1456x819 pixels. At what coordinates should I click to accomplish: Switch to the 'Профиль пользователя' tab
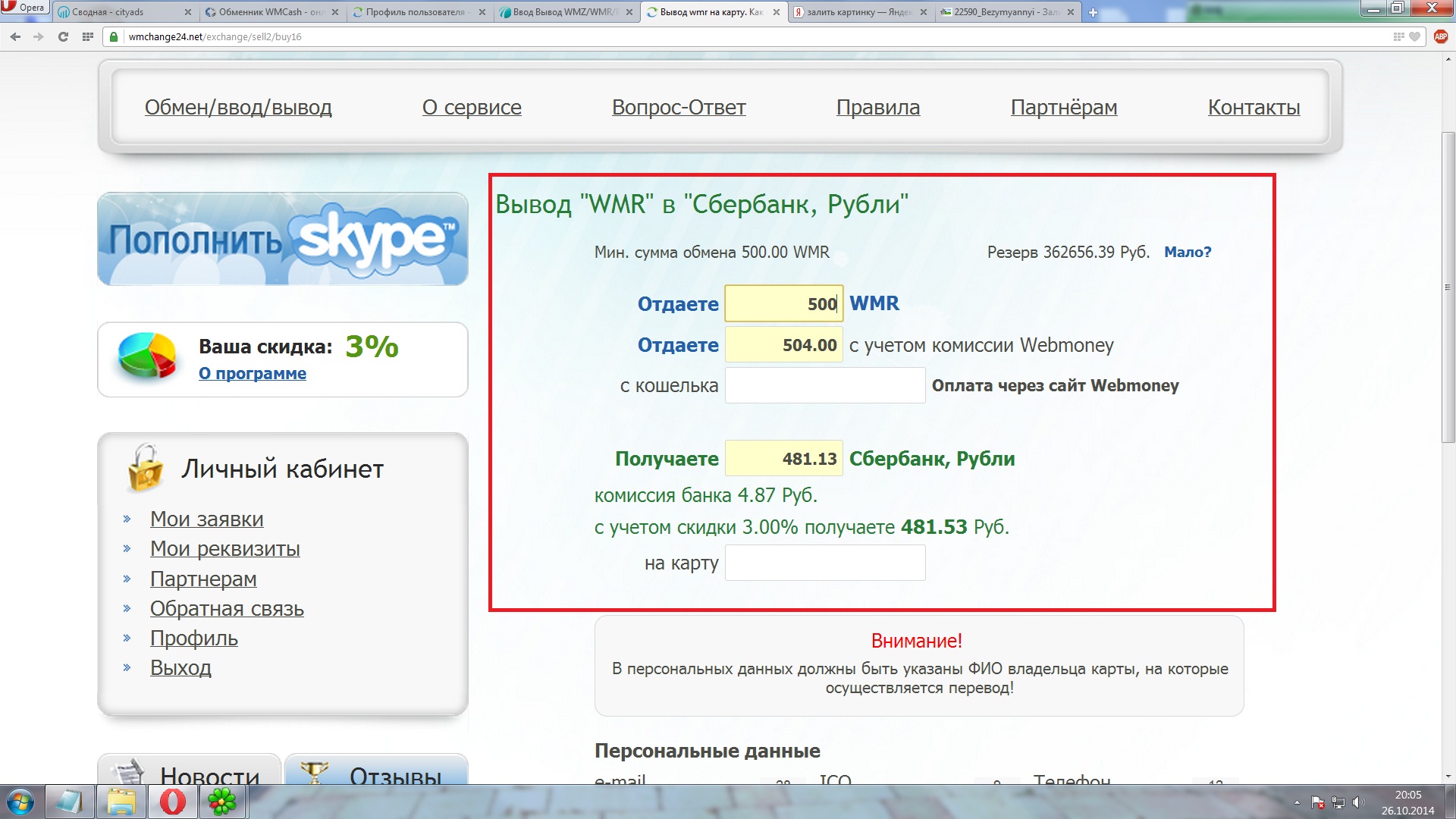point(413,12)
